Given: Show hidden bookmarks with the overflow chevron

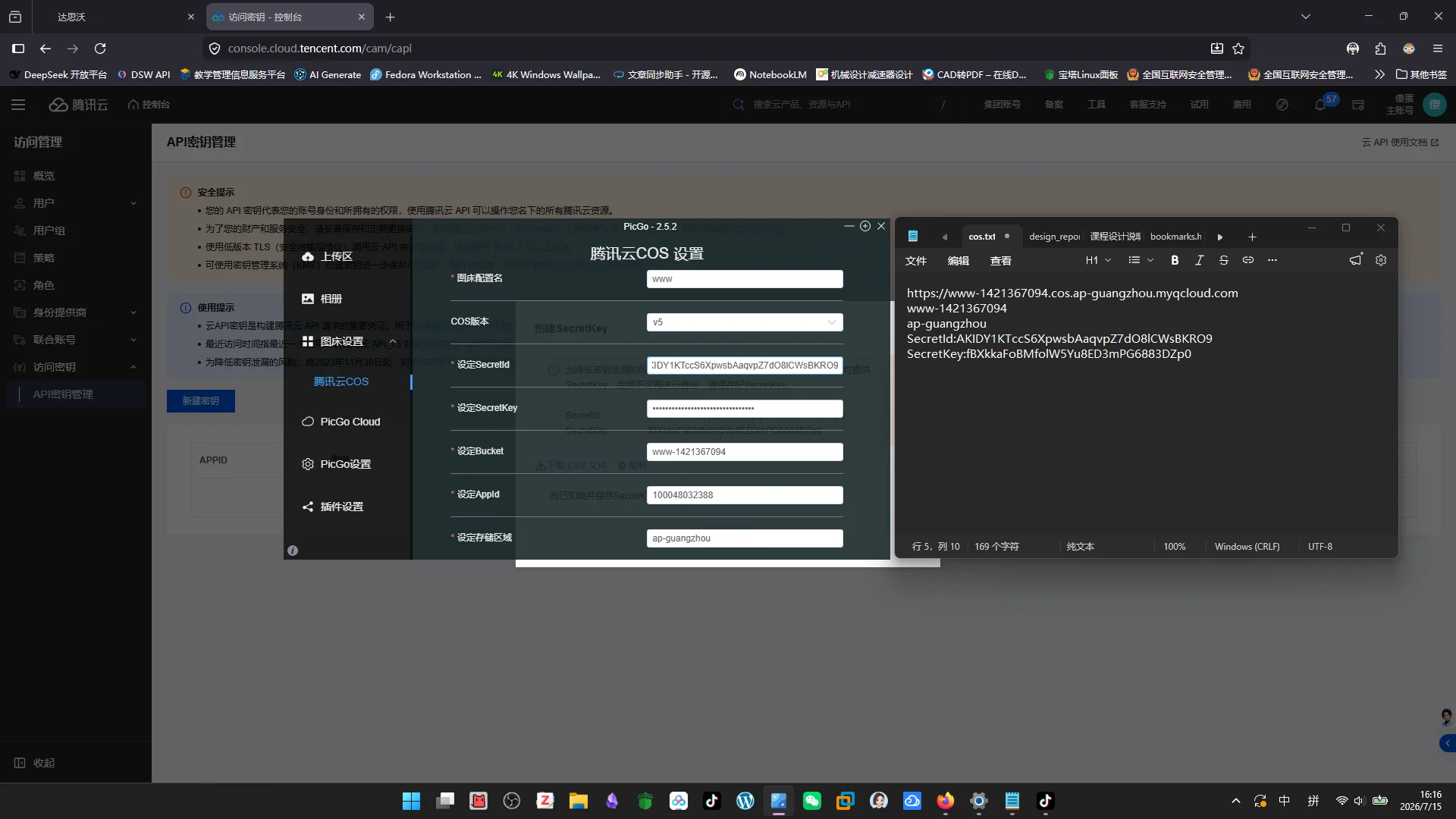Looking at the screenshot, I should click(1379, 74).
